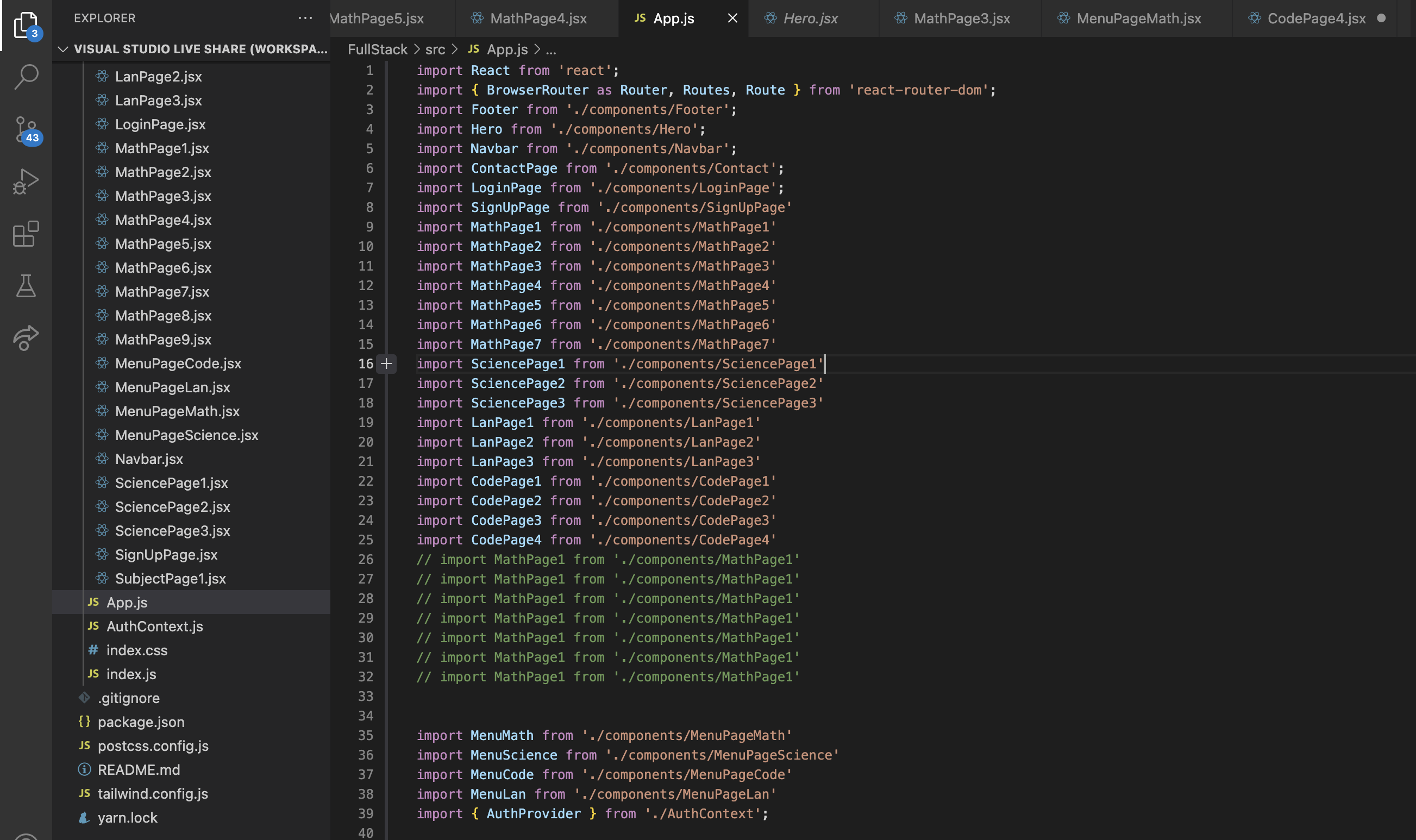The height and width of the screenshot is (840, 1416).
Task: Open the Live Share view icon
Action: (26, 338)
